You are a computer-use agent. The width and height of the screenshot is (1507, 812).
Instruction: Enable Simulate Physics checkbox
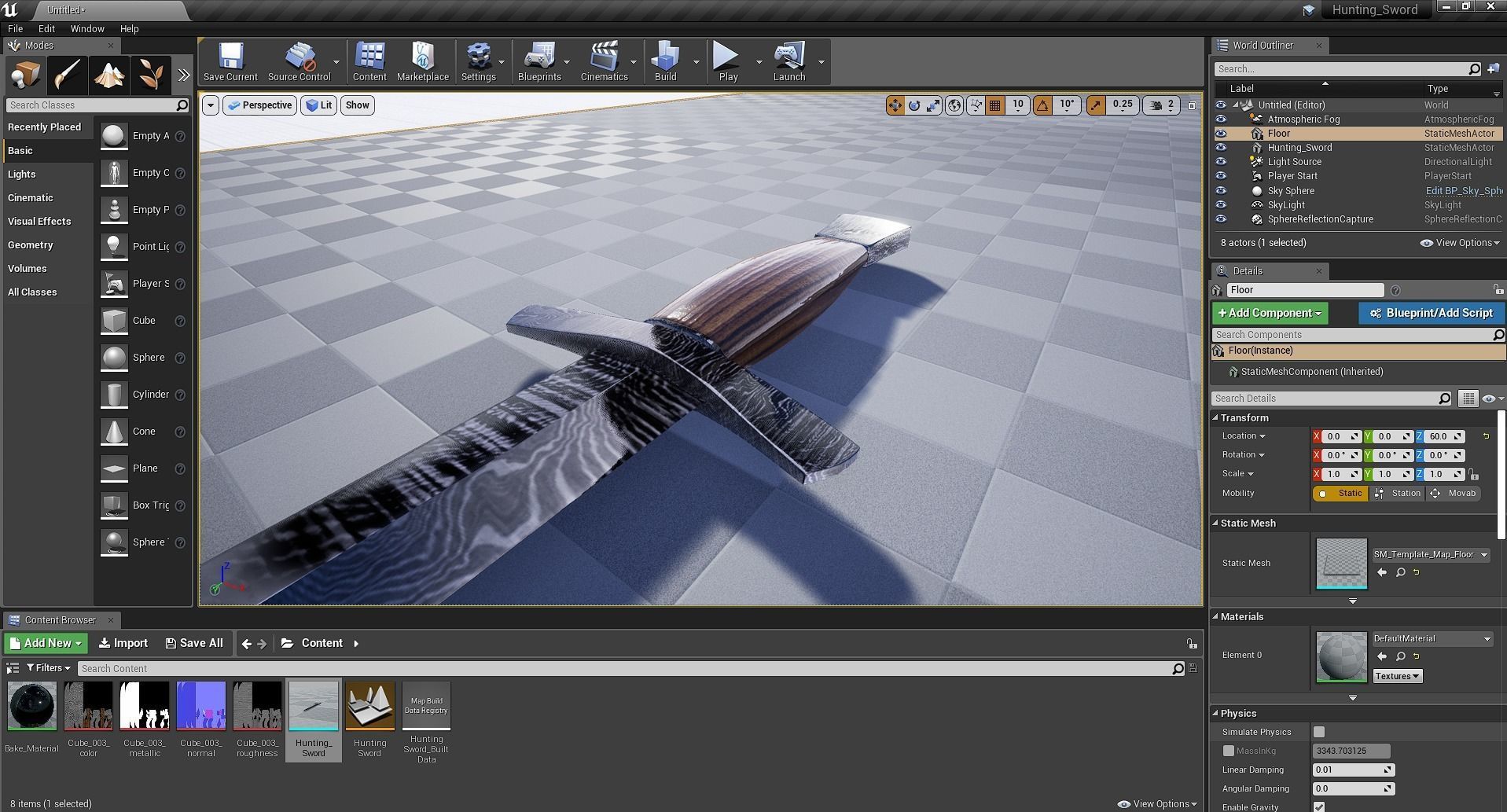[1319, 732]
